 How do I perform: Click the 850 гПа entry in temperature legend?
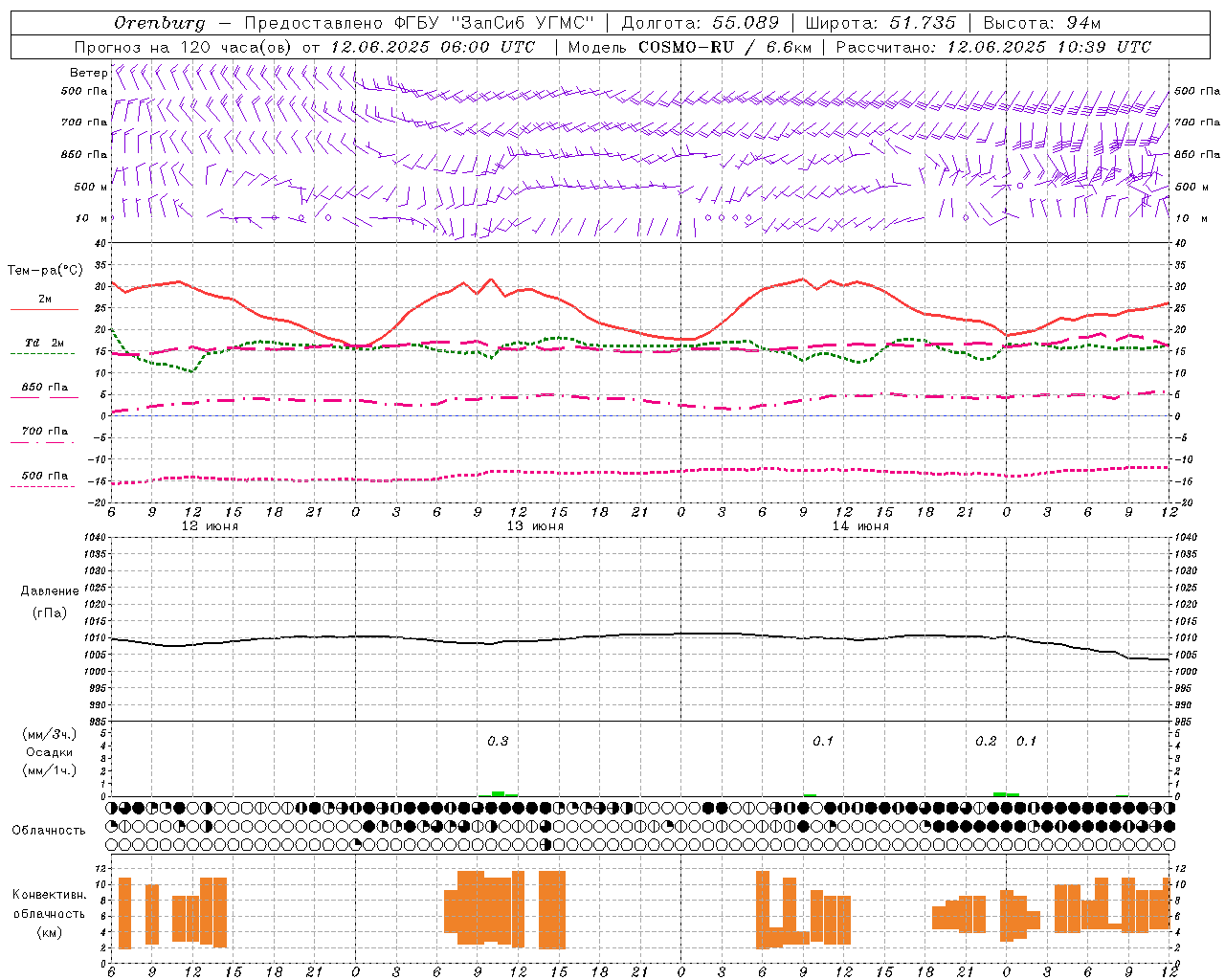pos(45,388)
